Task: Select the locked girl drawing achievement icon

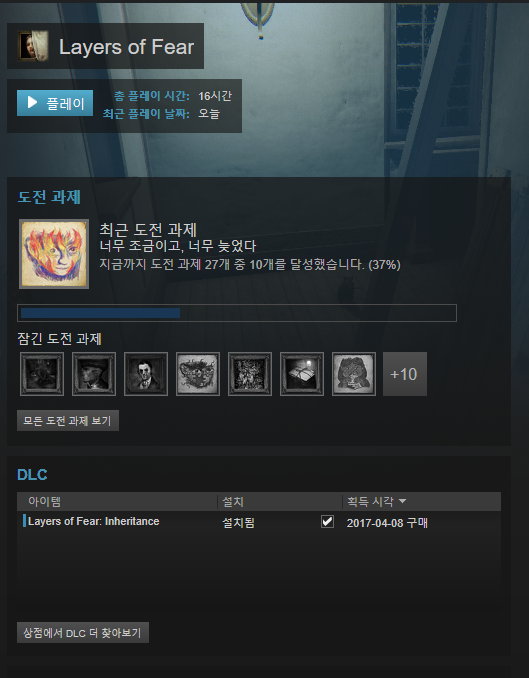Action: pyautogui.click(x=353, y=374)
